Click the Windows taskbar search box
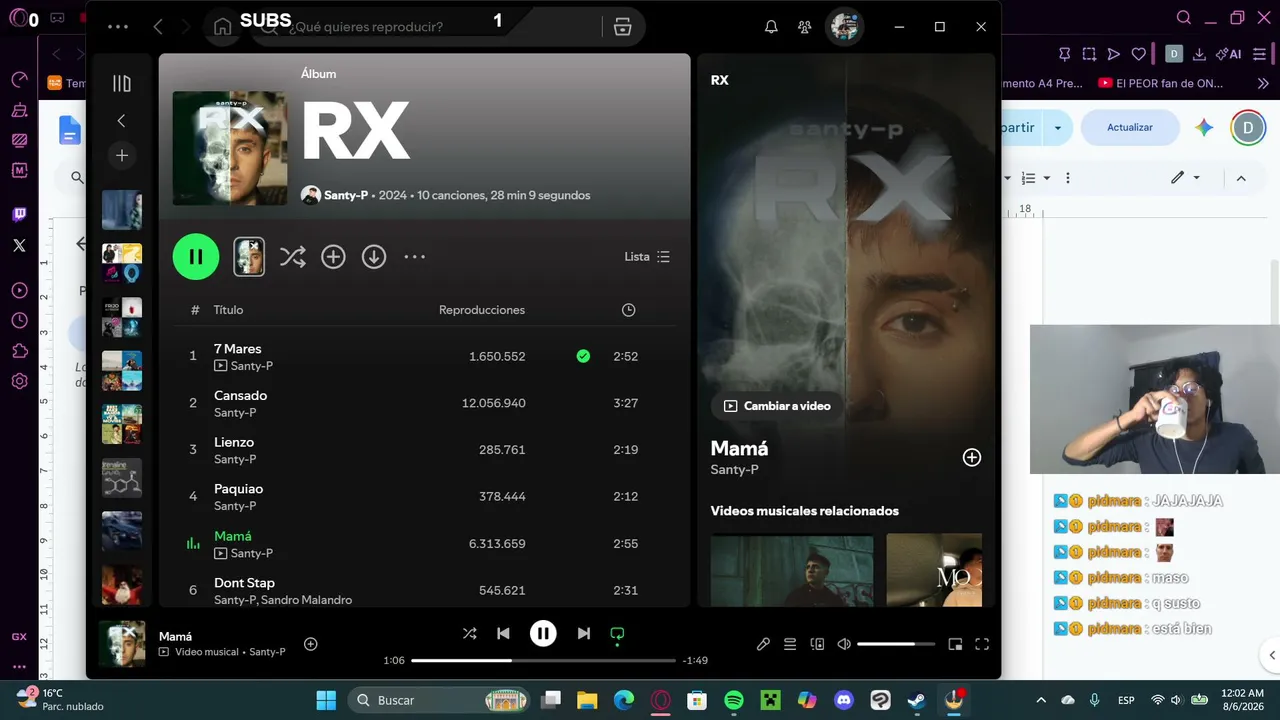The width and height of the screenshot is (1280, 720). point(438,700)
